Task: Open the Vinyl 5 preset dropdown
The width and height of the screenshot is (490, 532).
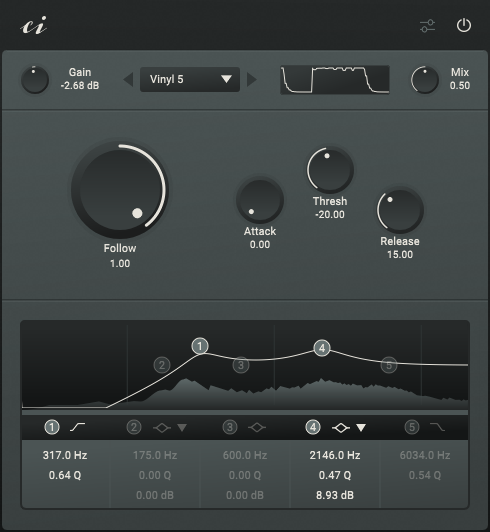Action: tap(190, 79)
